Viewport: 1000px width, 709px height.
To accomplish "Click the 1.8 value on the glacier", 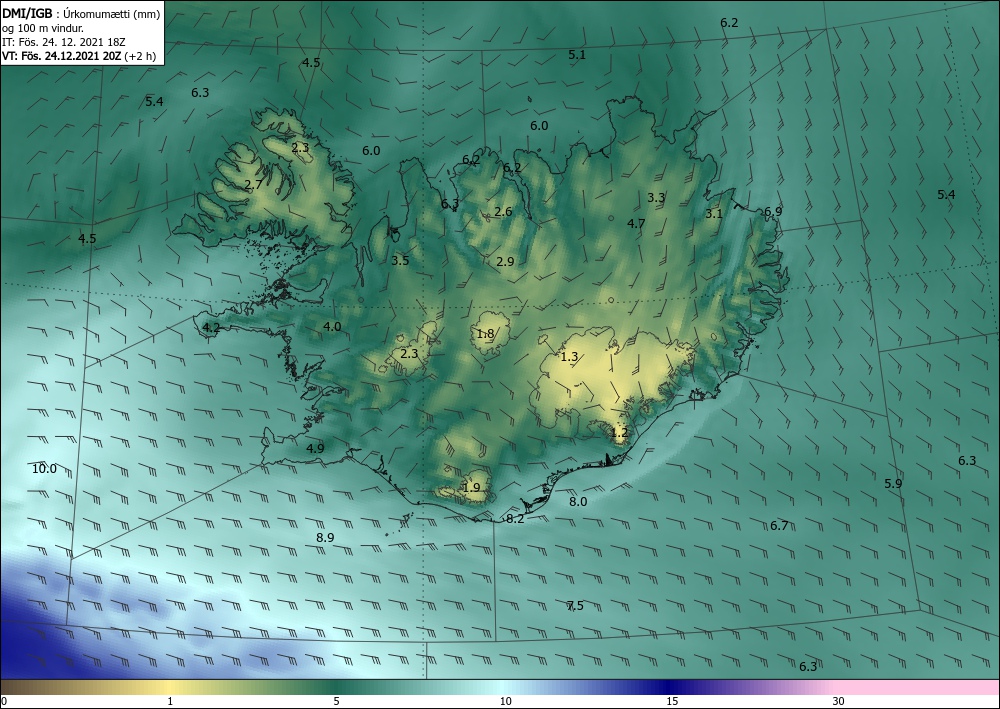I will (485, 333).
